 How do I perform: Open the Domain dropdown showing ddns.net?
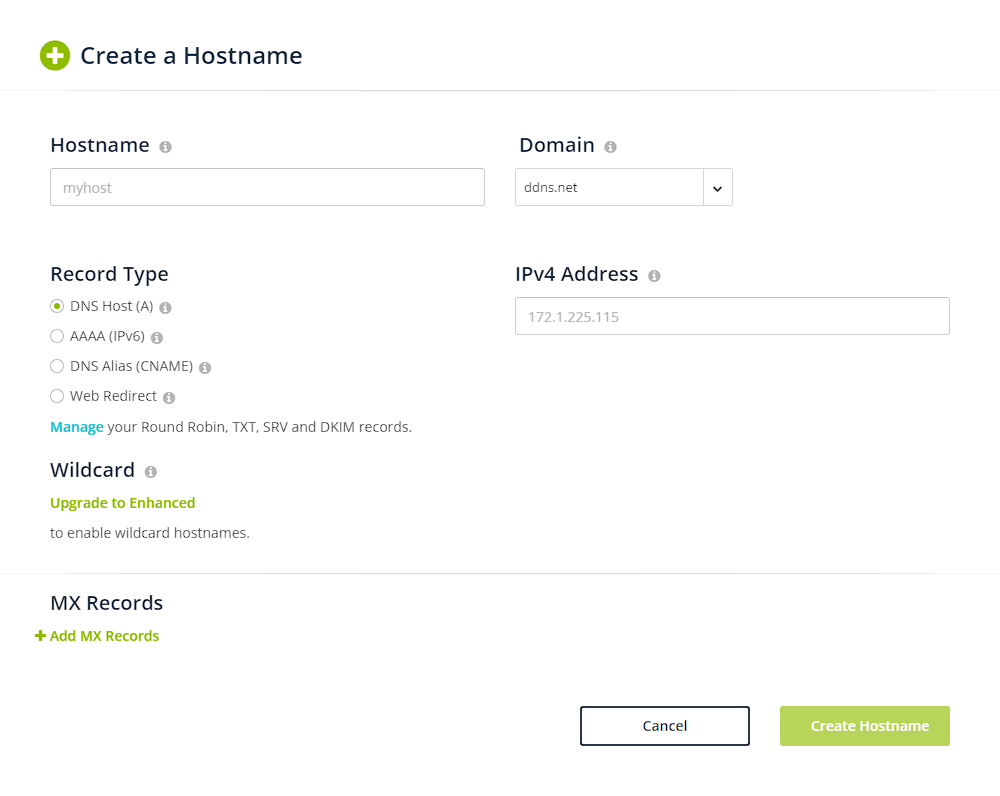(x=624, y=188)
